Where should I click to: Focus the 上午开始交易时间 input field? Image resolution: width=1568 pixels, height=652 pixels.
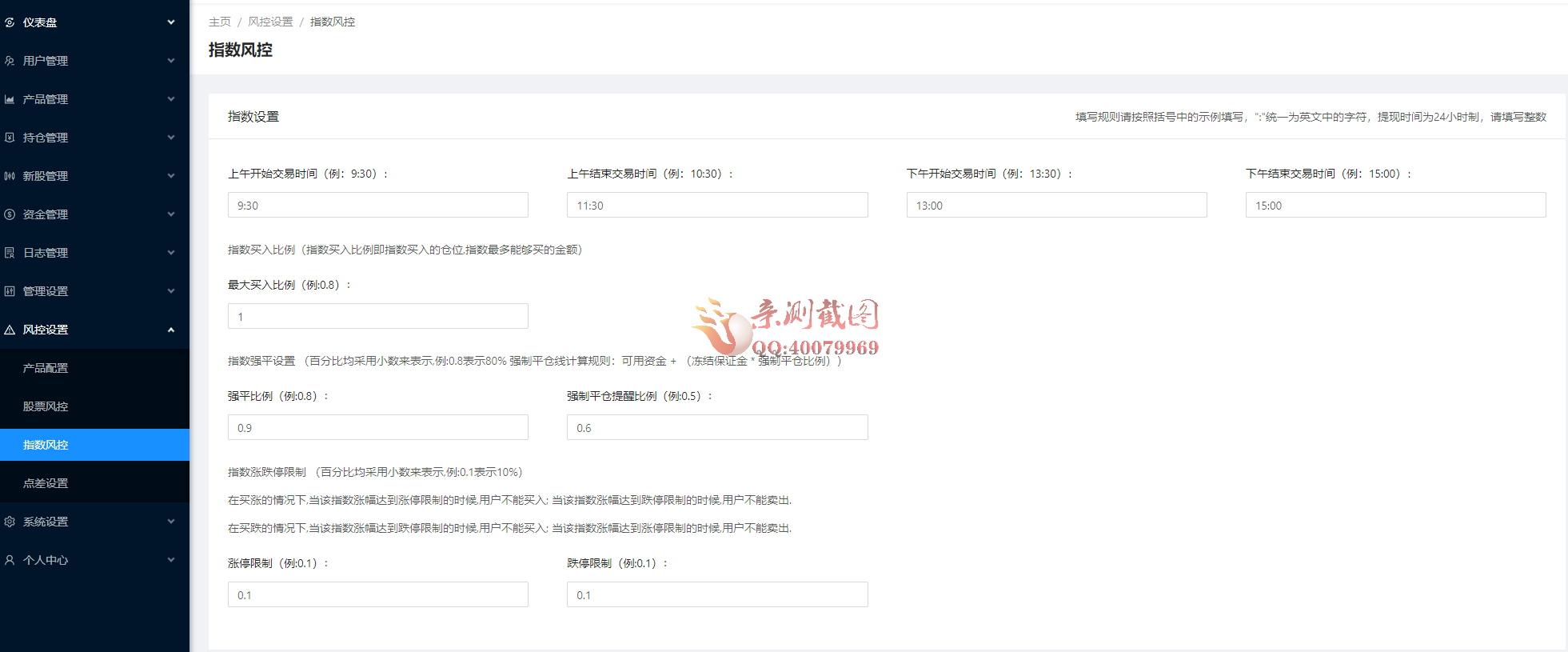point(378,205)
